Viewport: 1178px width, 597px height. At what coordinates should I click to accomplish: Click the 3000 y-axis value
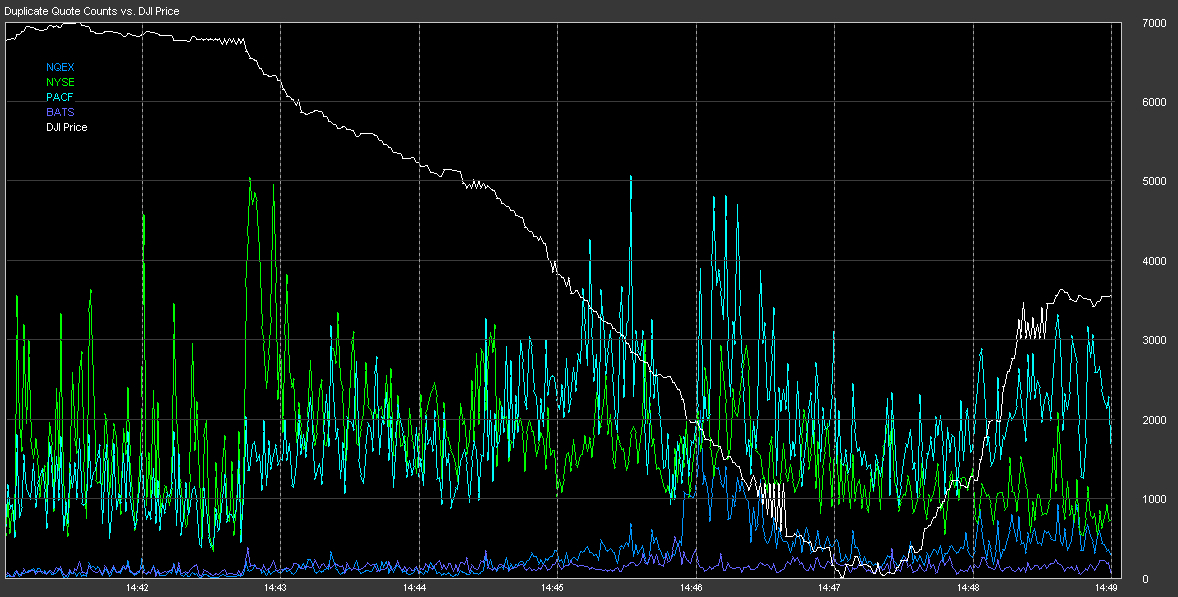tap(1154, 341)
